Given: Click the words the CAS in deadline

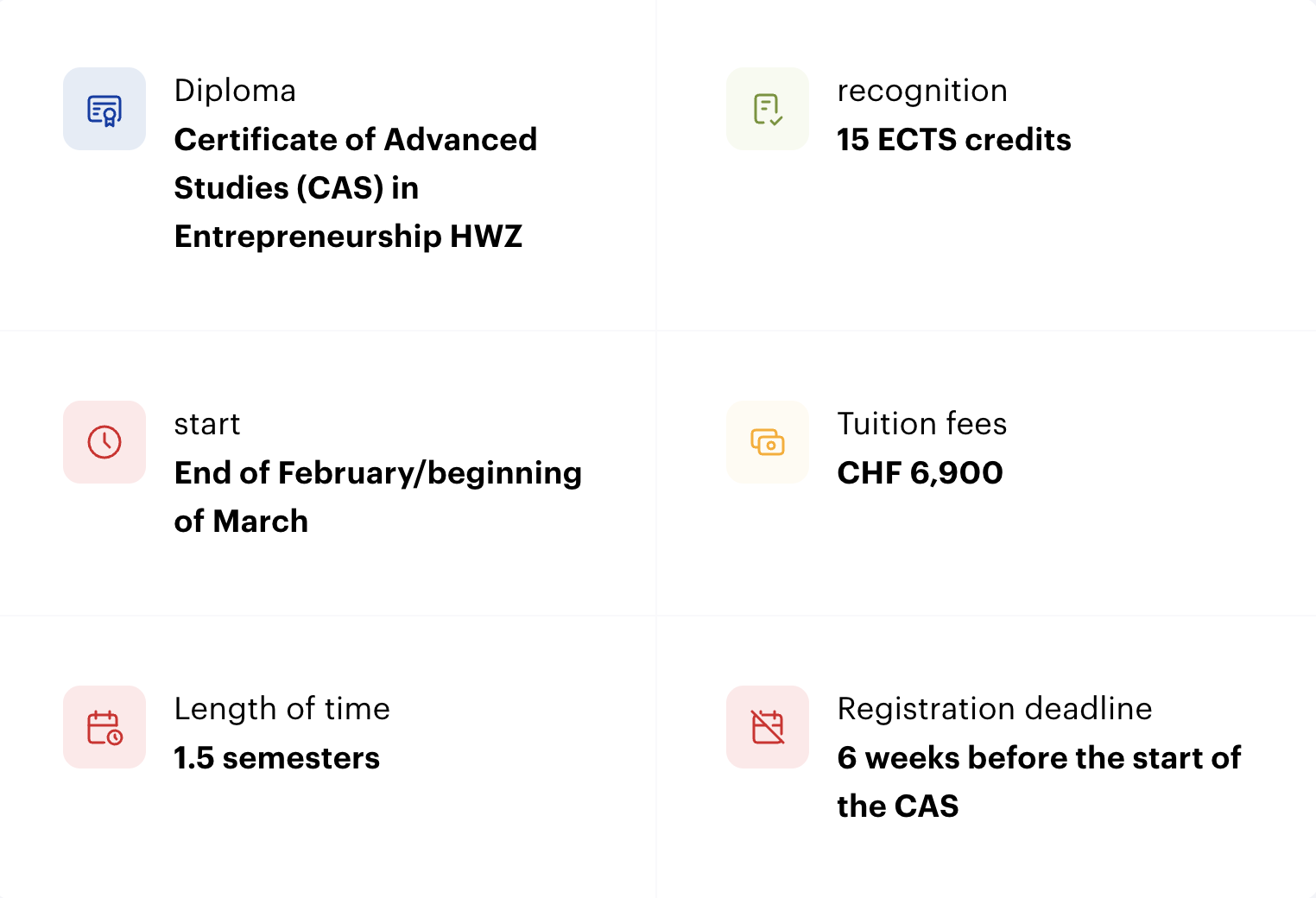Looking at the screenshot, I should [x=898, y=806].
